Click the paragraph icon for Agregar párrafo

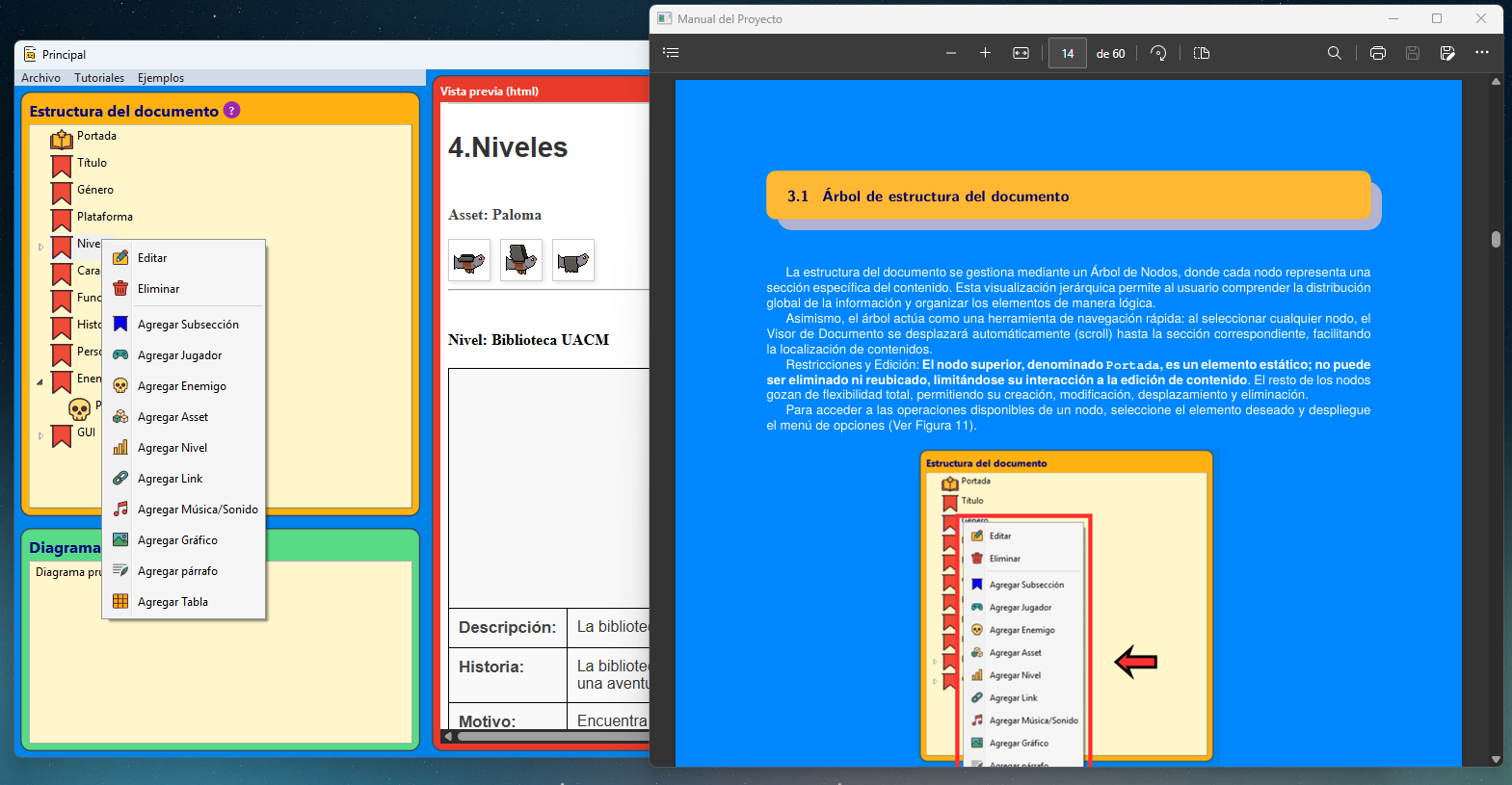120,570
